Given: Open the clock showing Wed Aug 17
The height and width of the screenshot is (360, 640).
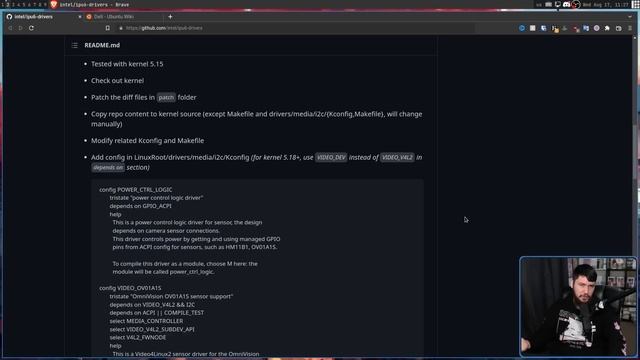Looking at the screenshot, I should click(606, 4).
